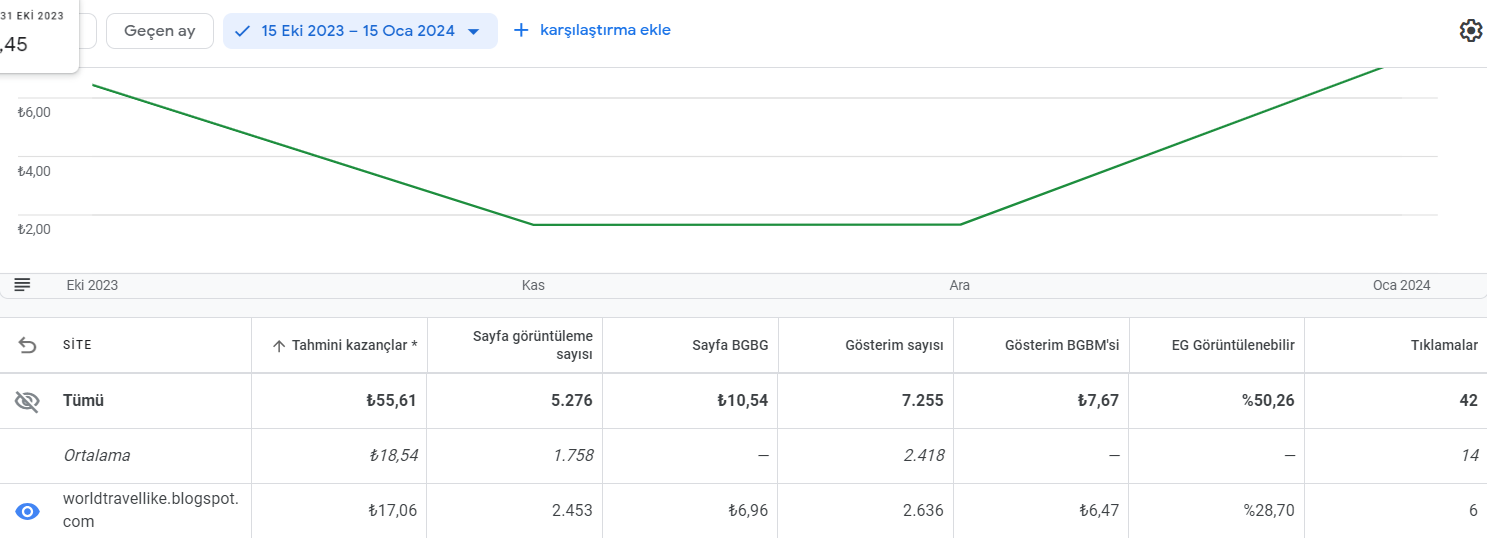Click the checkmark in the date range chip
Viewport: 1487px width, 538px height.
pos(242,31)
